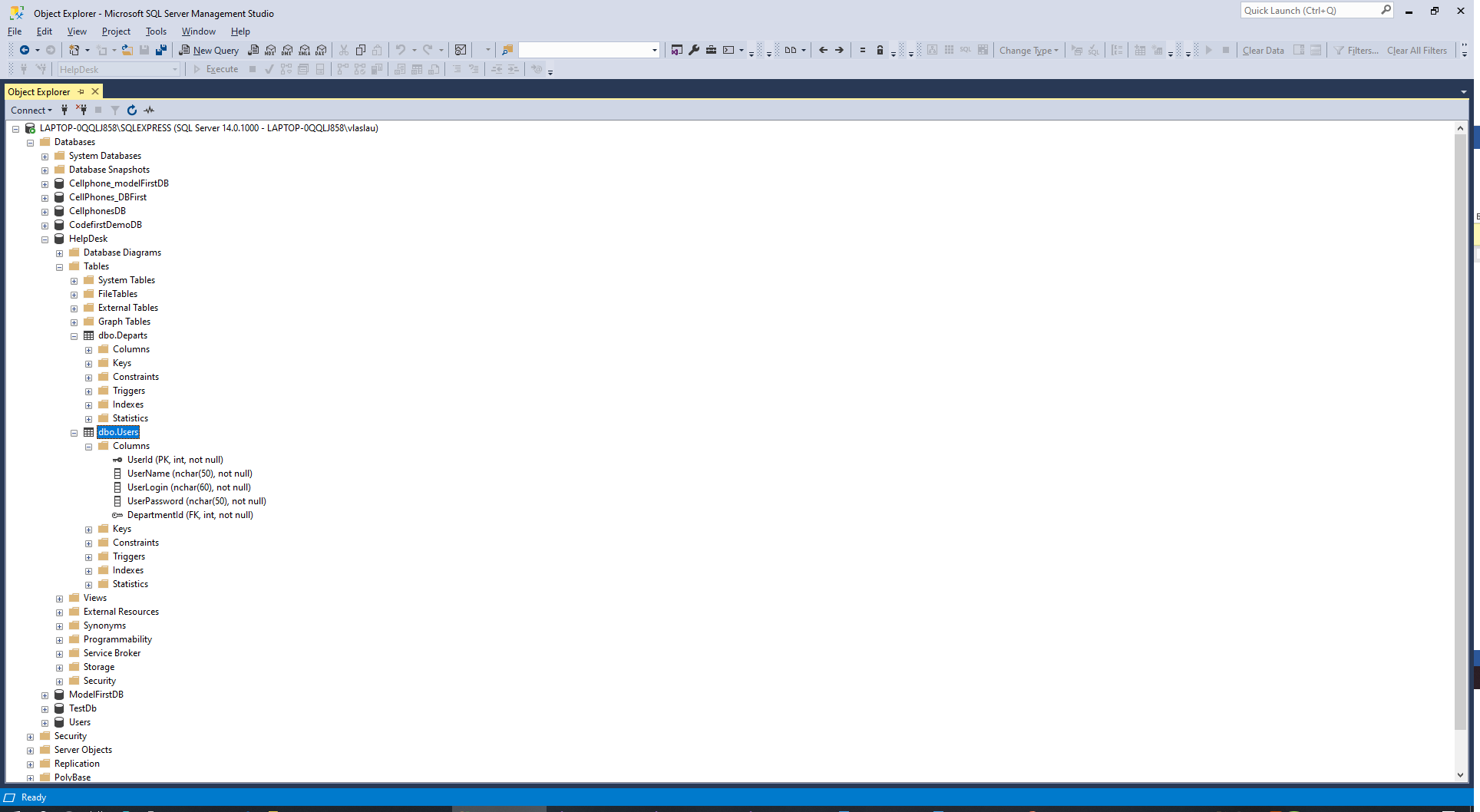Click the Quick Launch search magnifier
The width and height of the screenshot is (1480, 812).
tap(1386, 10)
